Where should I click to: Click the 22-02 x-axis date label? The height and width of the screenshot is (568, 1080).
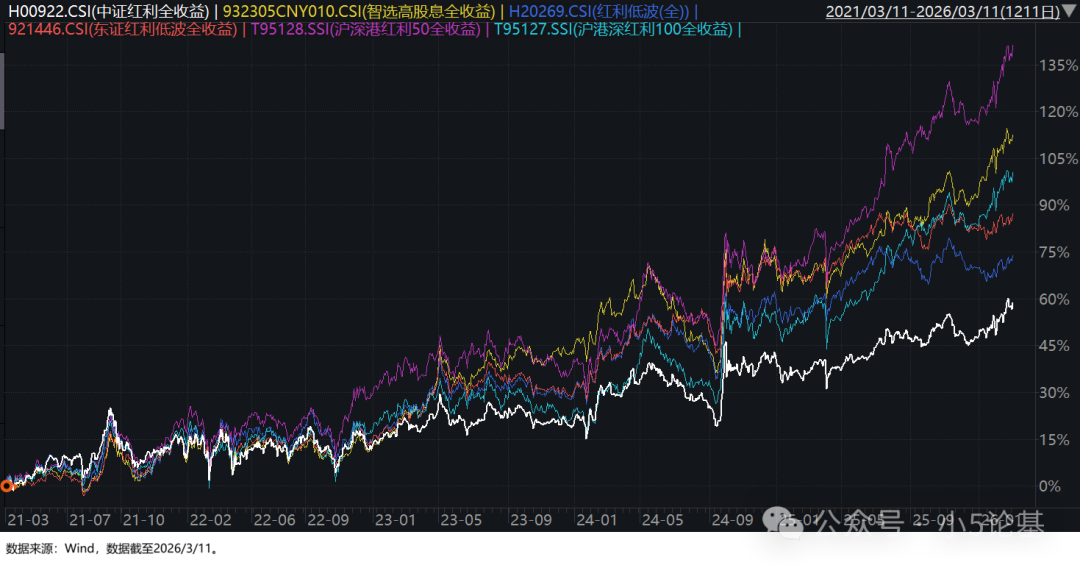[210, 521]
